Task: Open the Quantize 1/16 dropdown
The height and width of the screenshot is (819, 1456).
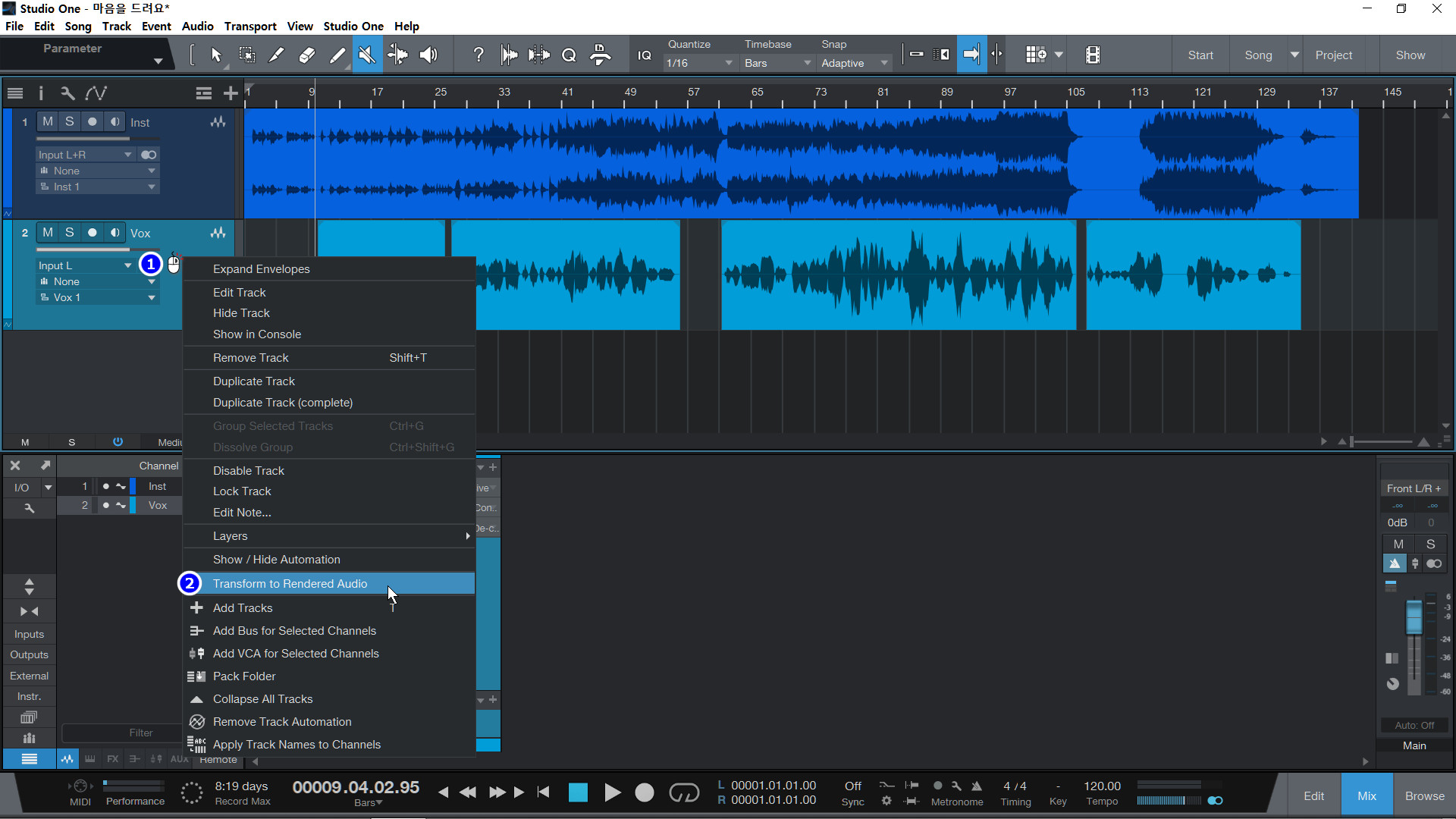Action: click(699, 63)
